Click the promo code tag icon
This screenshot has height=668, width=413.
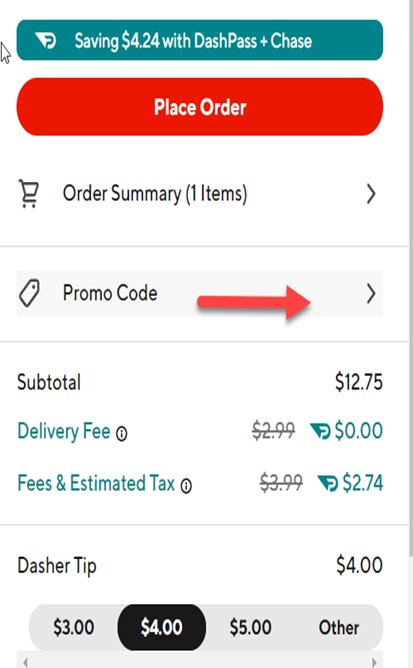[x=29, y=293]
